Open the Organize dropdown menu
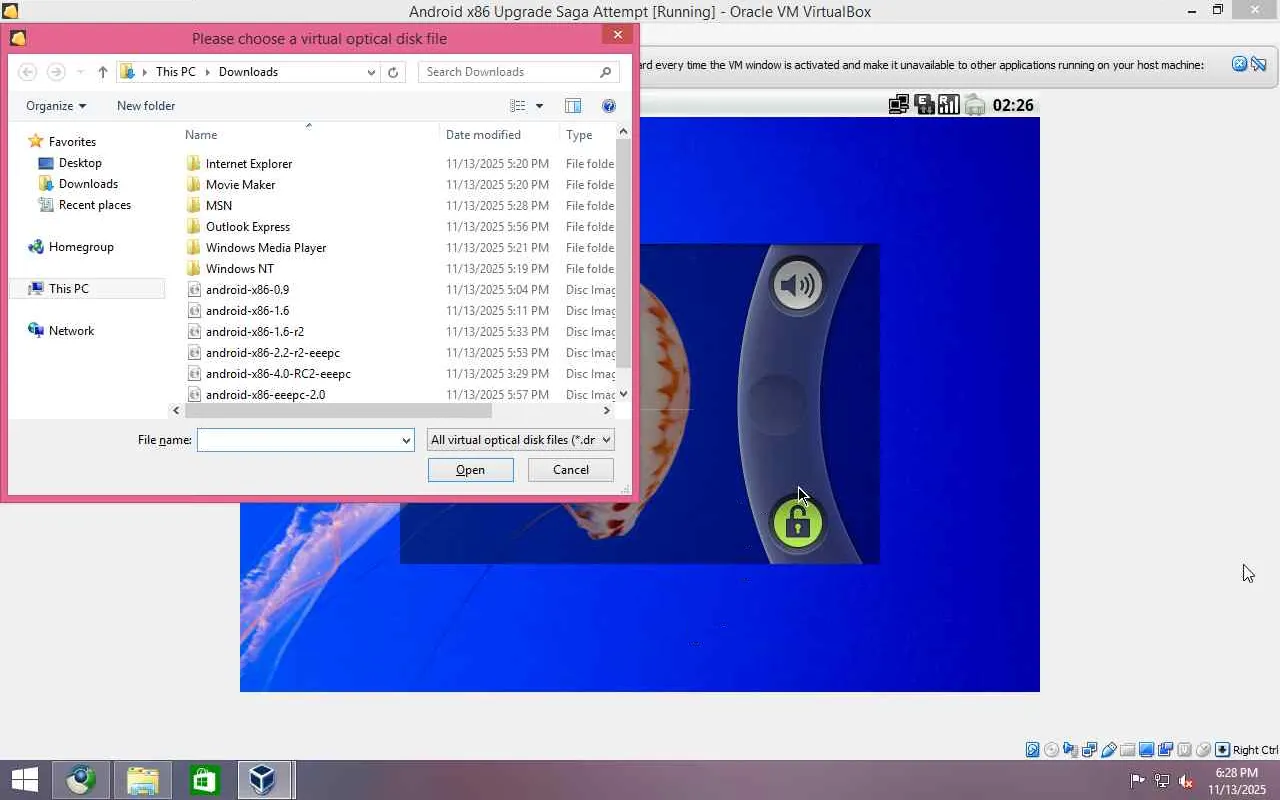 click(56, 106)
